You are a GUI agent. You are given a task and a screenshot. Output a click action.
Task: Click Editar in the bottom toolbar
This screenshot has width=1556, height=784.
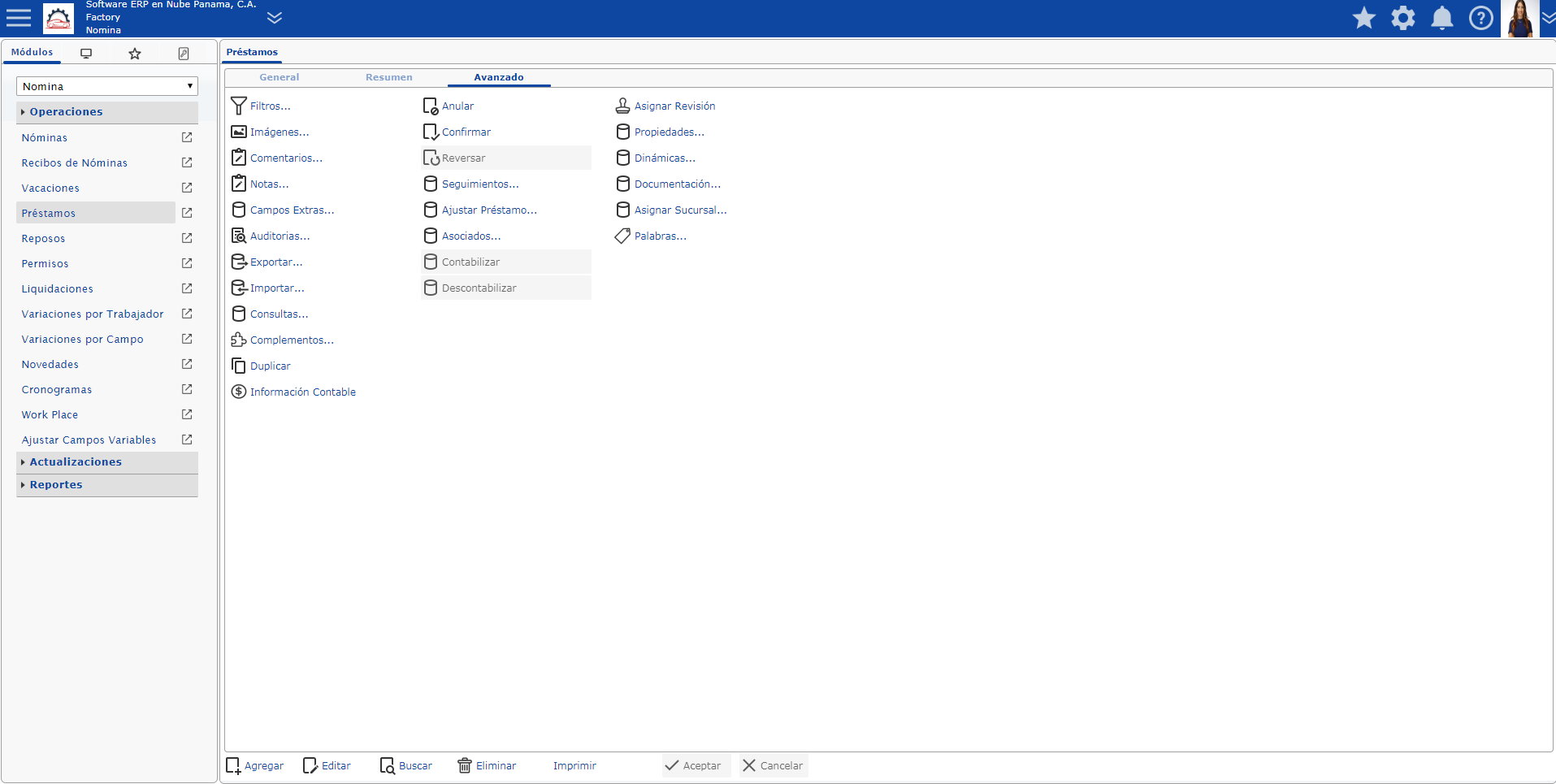click(327, 765)
